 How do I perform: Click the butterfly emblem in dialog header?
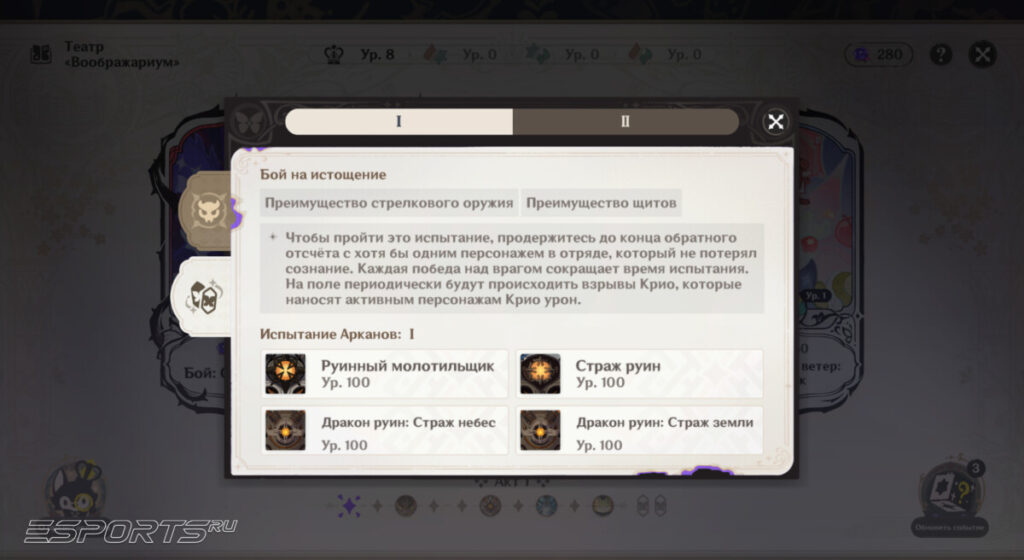tap(248, 122)
